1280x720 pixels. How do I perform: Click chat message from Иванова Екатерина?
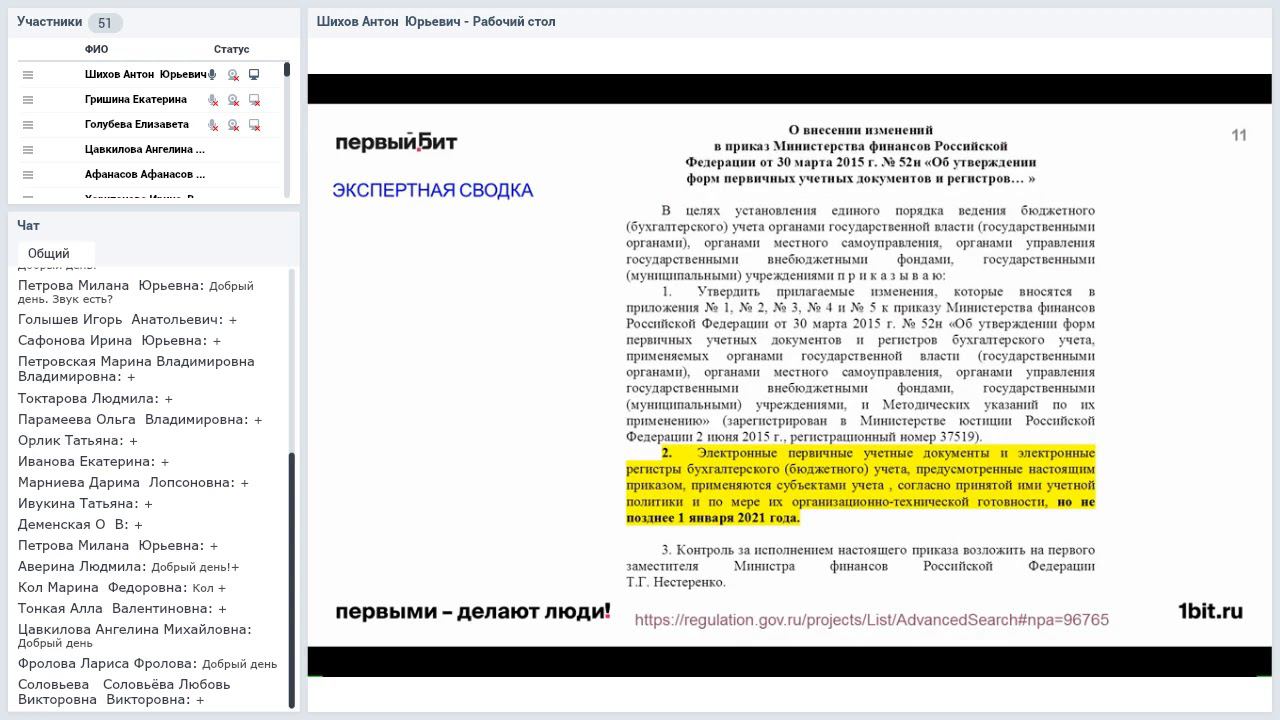coord(93,462)
